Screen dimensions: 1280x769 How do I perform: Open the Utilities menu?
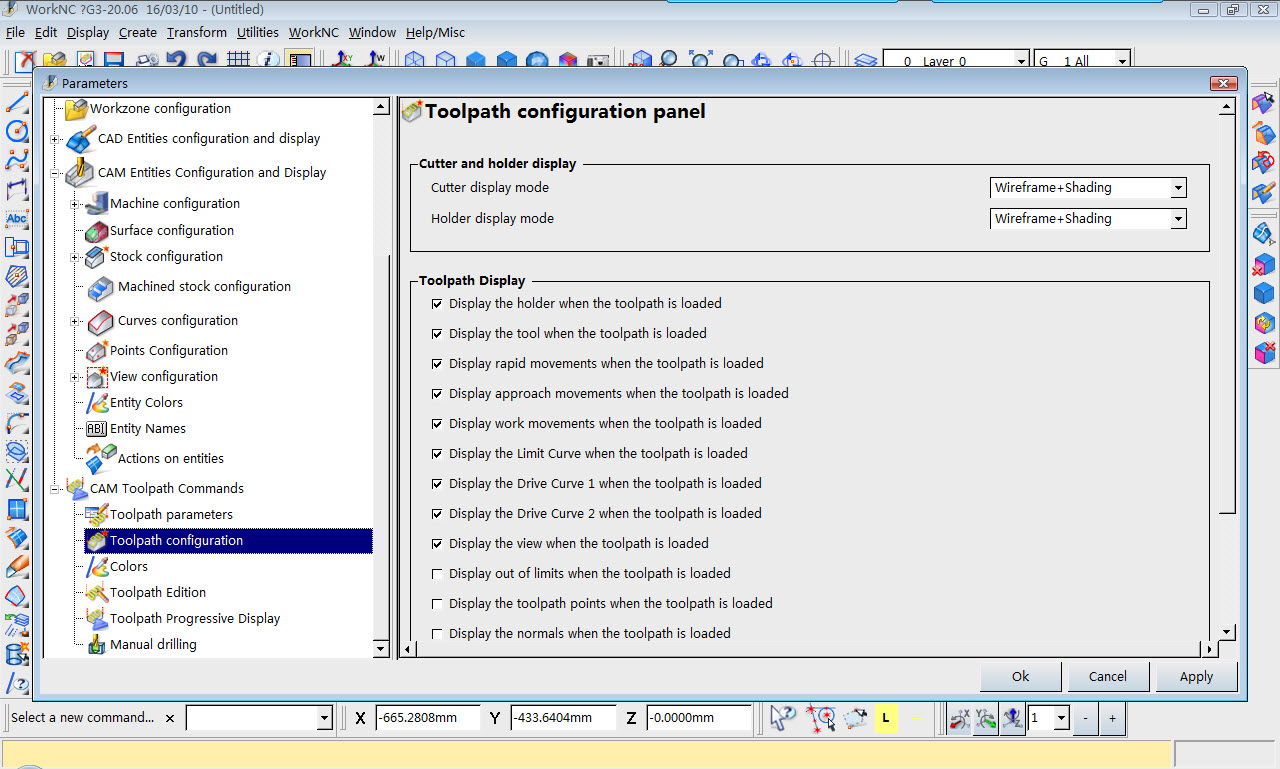point(258,32)
